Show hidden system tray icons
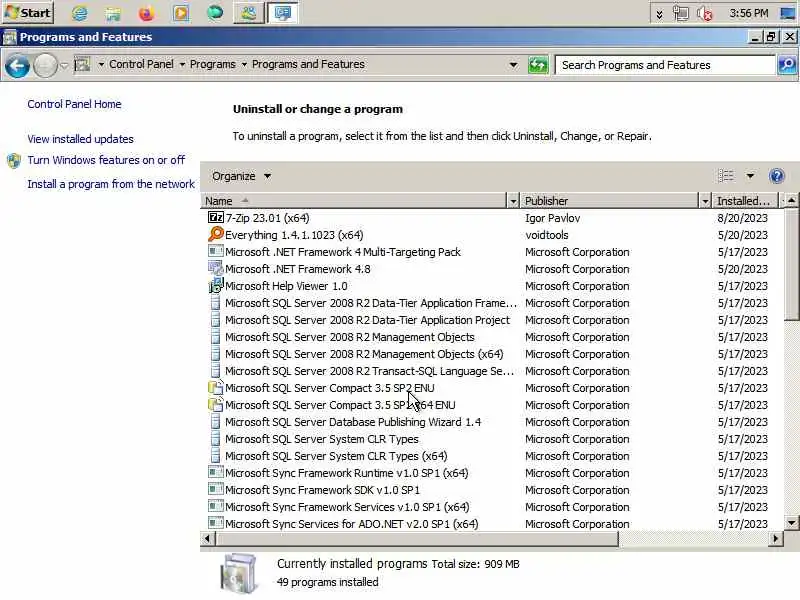The image size is (800, 600). coord(659,14)
